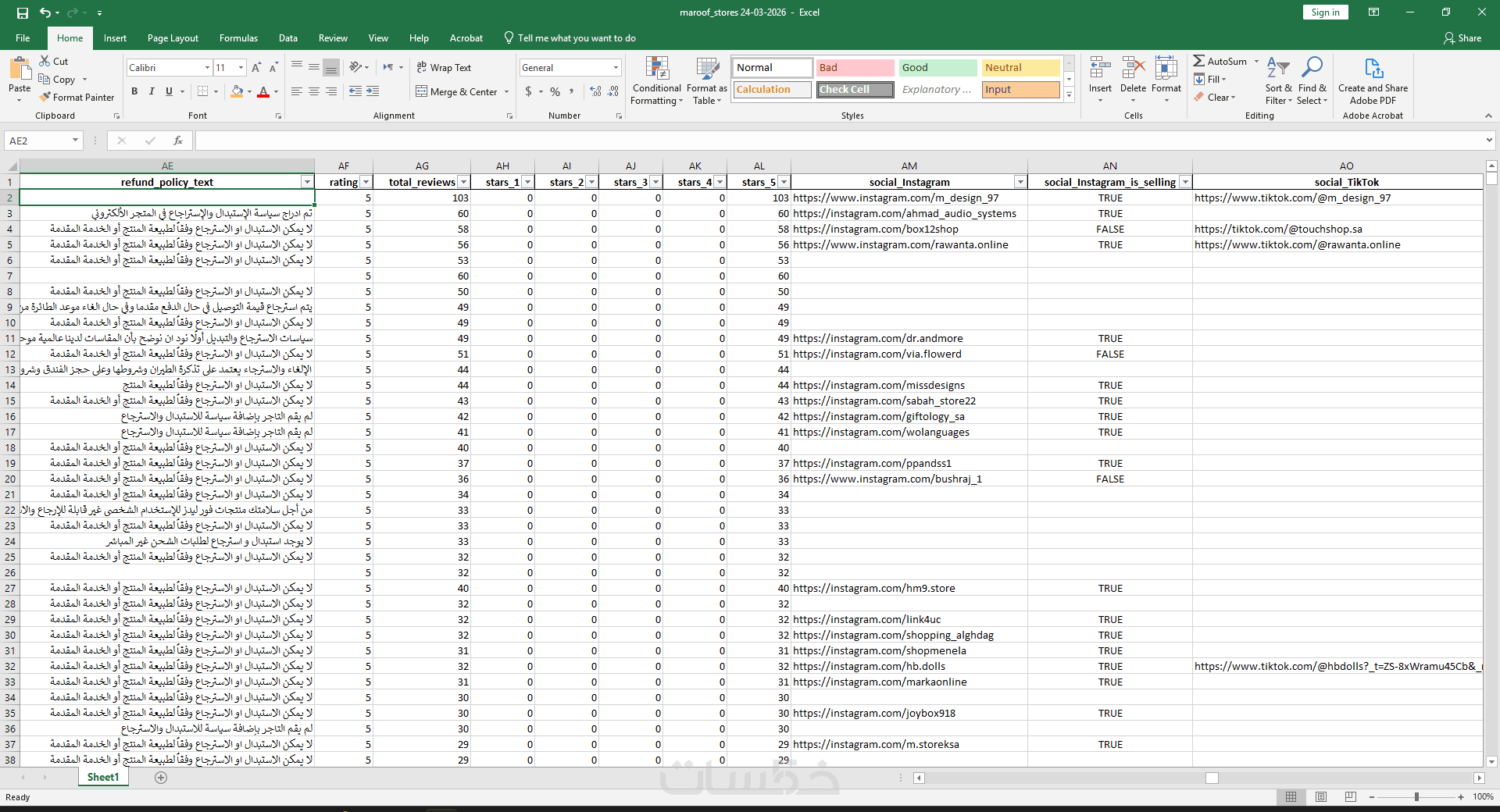Open the rawanta.online Instagram link
Screen dimensions: 1500x812
(x=900, y=245)
